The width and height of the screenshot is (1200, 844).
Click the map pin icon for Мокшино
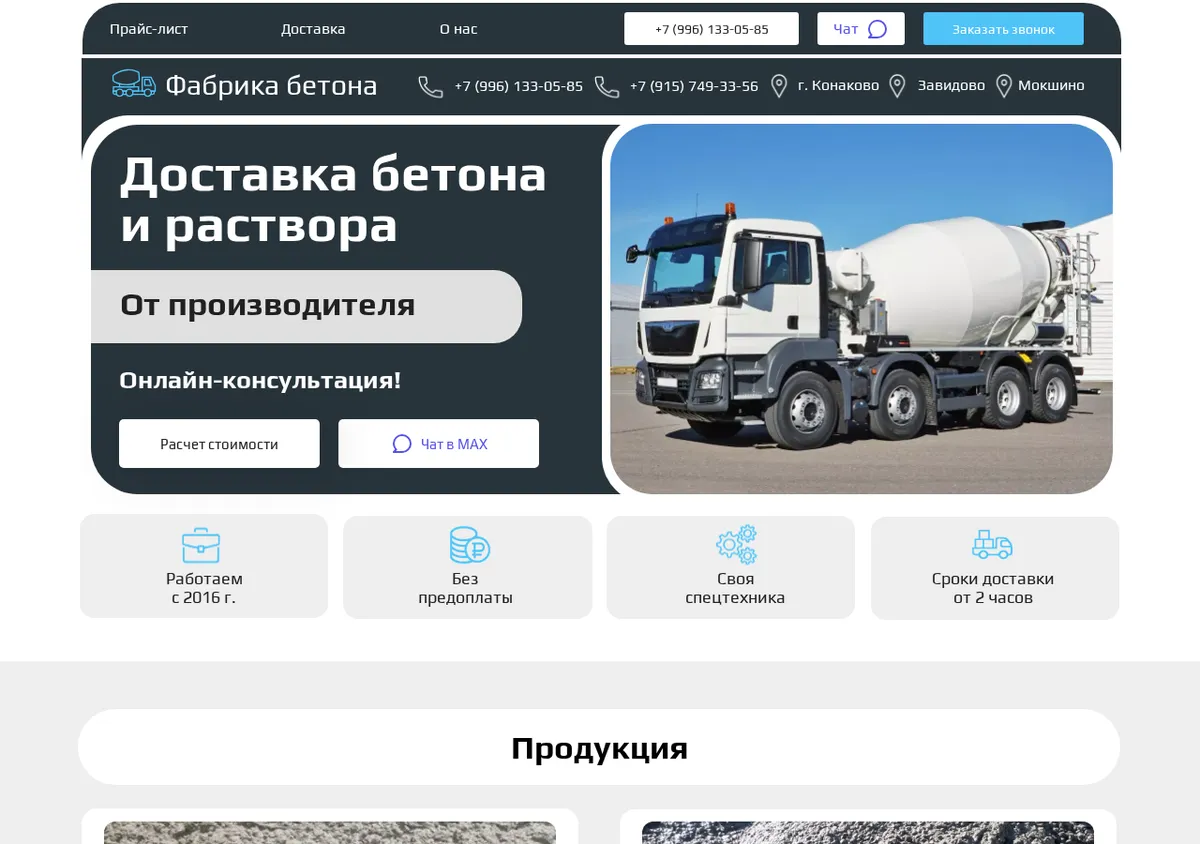point(1004,86)
